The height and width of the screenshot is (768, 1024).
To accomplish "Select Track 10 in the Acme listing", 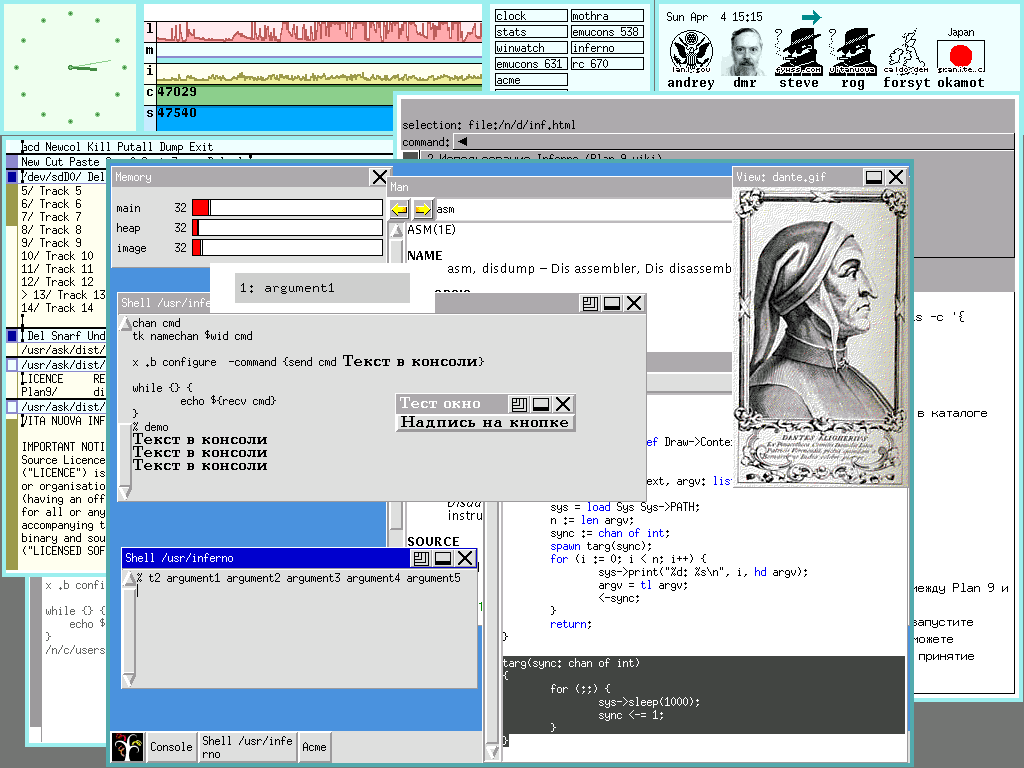I will [x=56, y=256].
